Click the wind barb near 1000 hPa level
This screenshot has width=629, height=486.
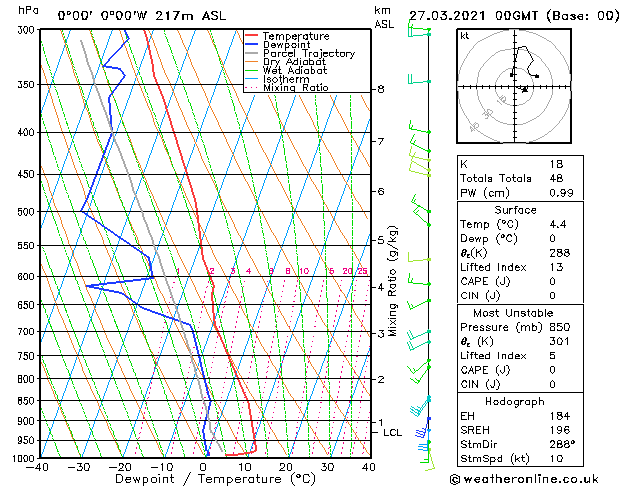[427, 457]
